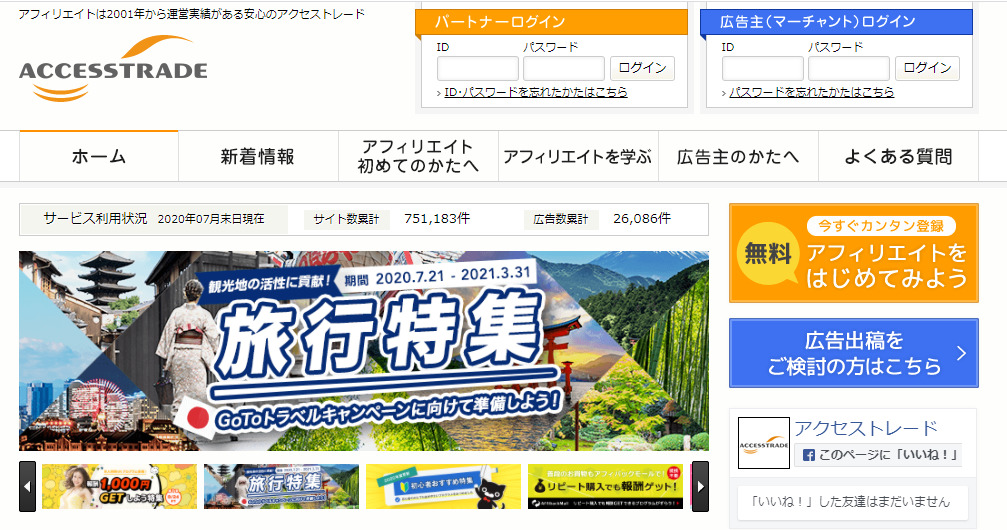Select the リピート購入でも報酬ゲット thumbnail
1007x530 pixels.
[x=605, y=486]
